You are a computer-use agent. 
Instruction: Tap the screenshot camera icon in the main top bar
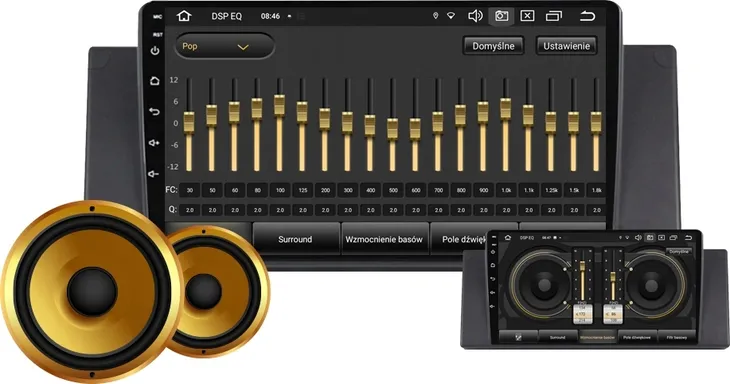(501, 16)
